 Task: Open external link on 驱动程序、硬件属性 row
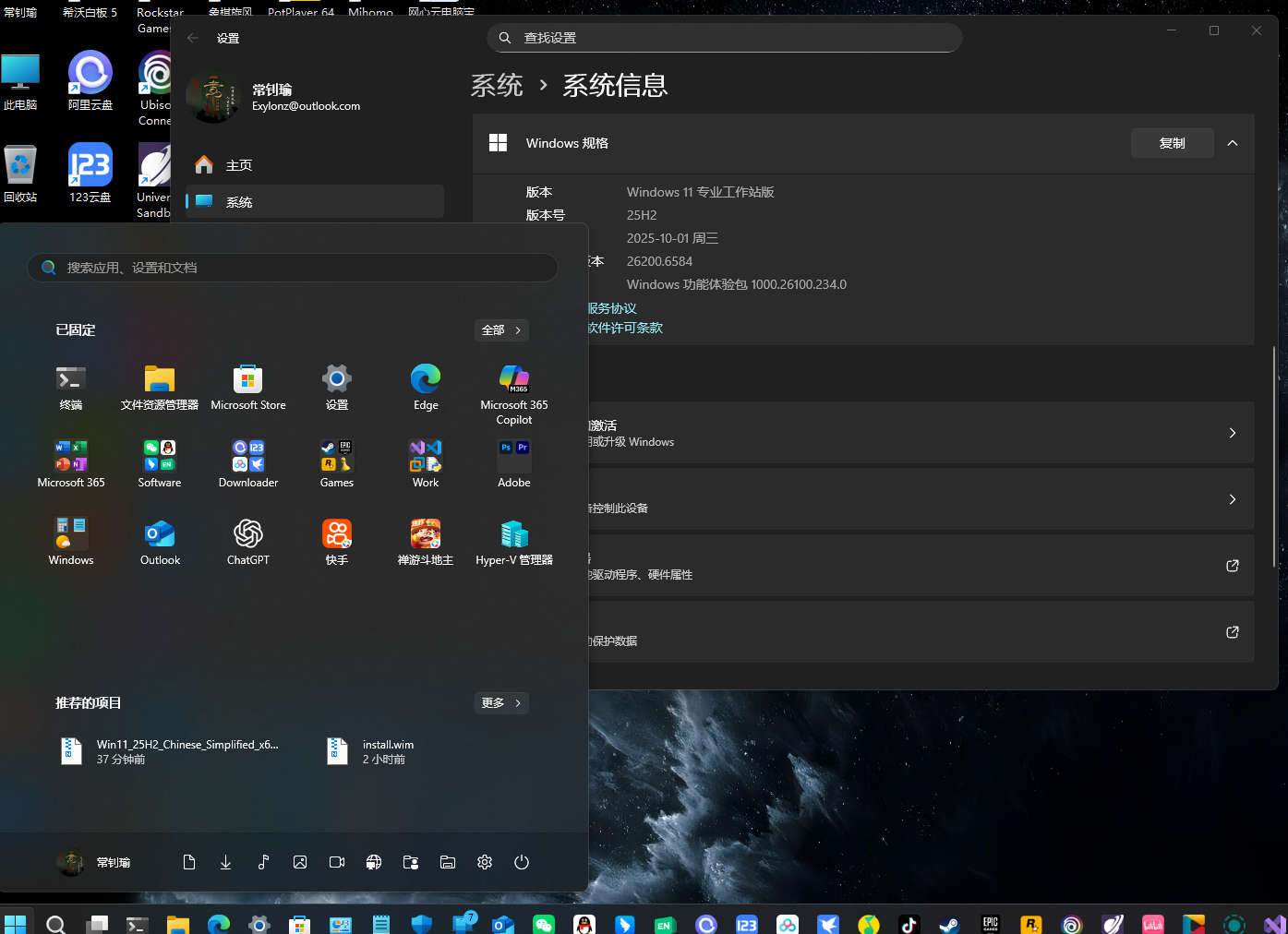(x=1233, y=566)
